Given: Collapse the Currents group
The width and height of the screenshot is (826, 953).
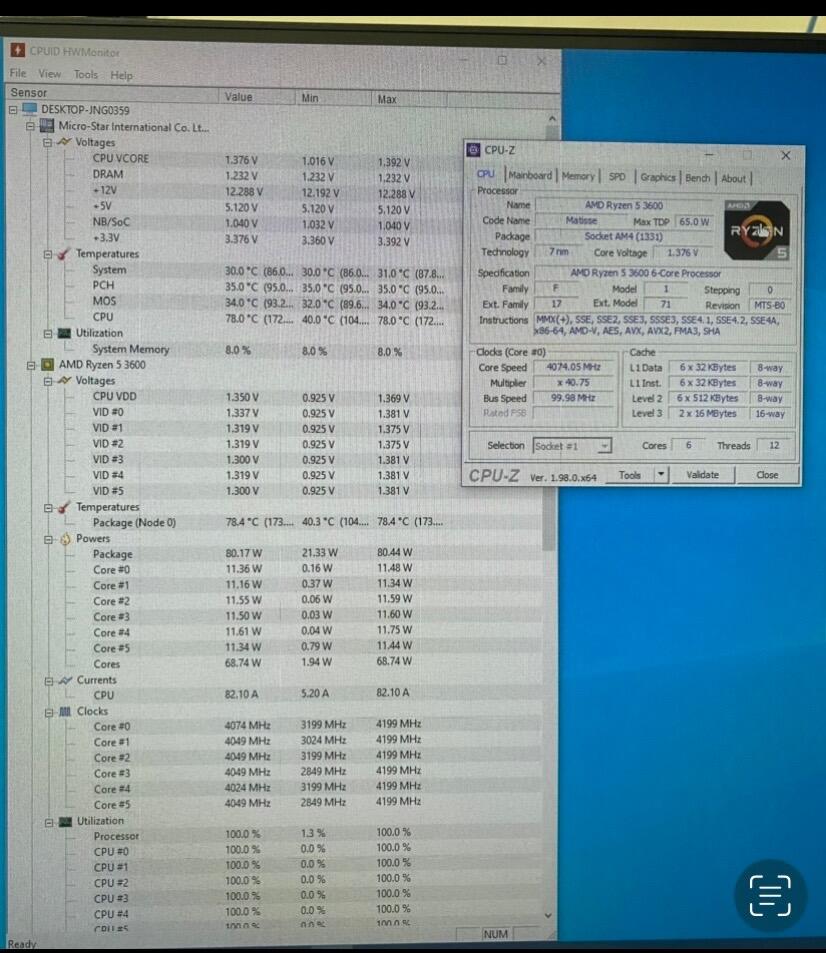Looking at the screenshot, I should (49, 681).
